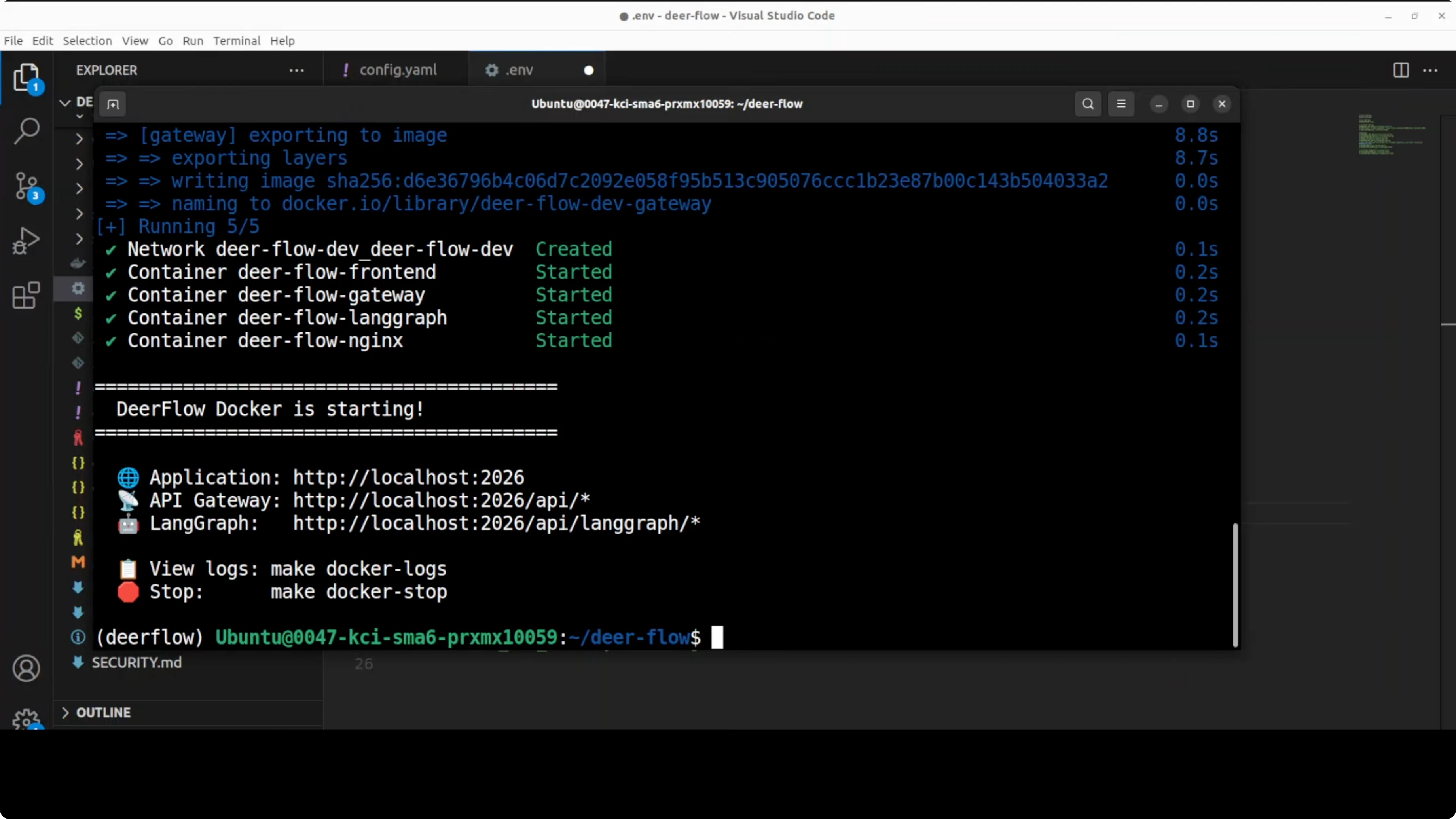Click new terminal tab icon
Viewport: 1456px width, 819px height.
pos(113,104)
